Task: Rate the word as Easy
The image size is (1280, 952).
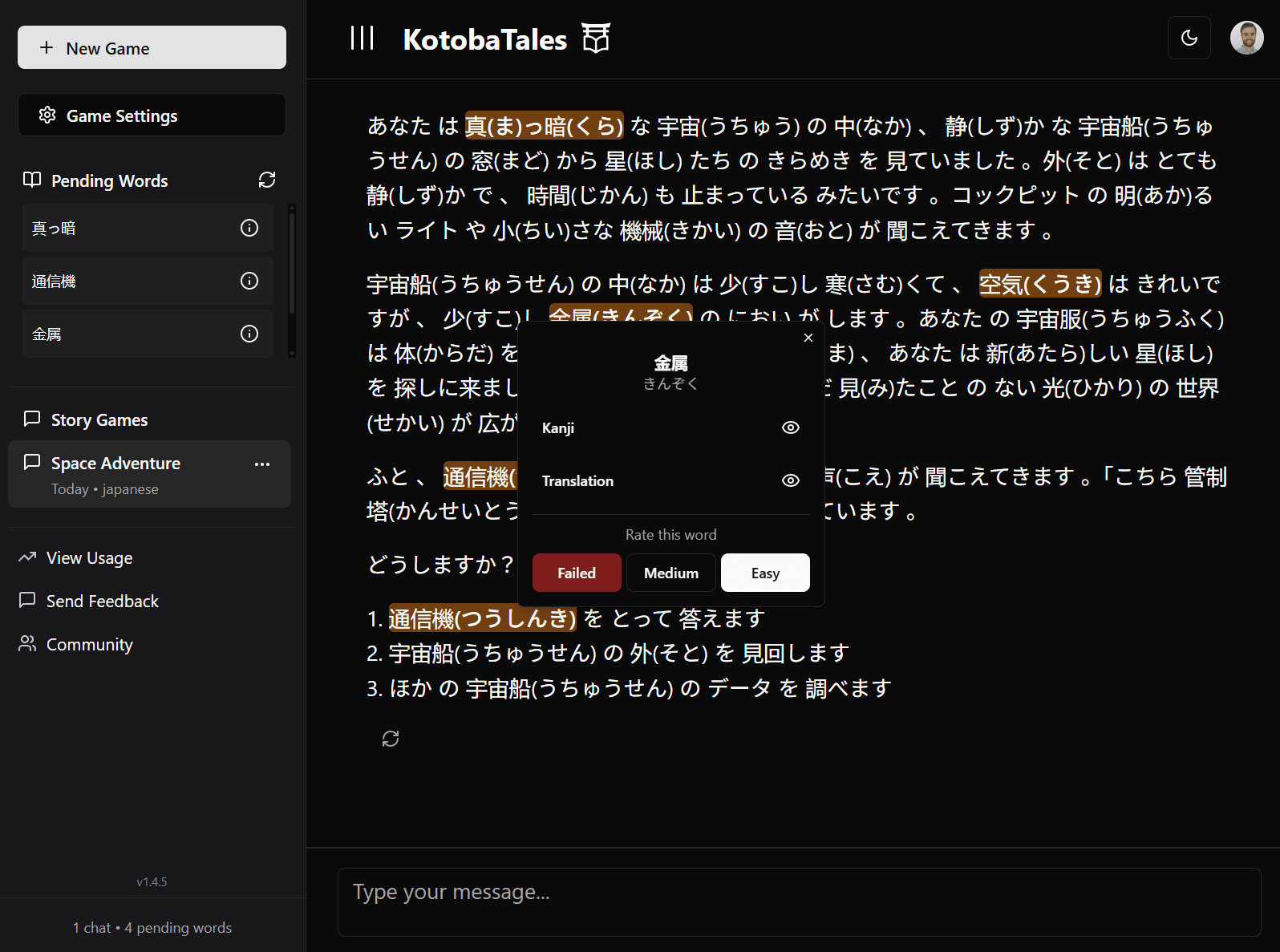Action: pyautogui.click(x=765, y=573)
